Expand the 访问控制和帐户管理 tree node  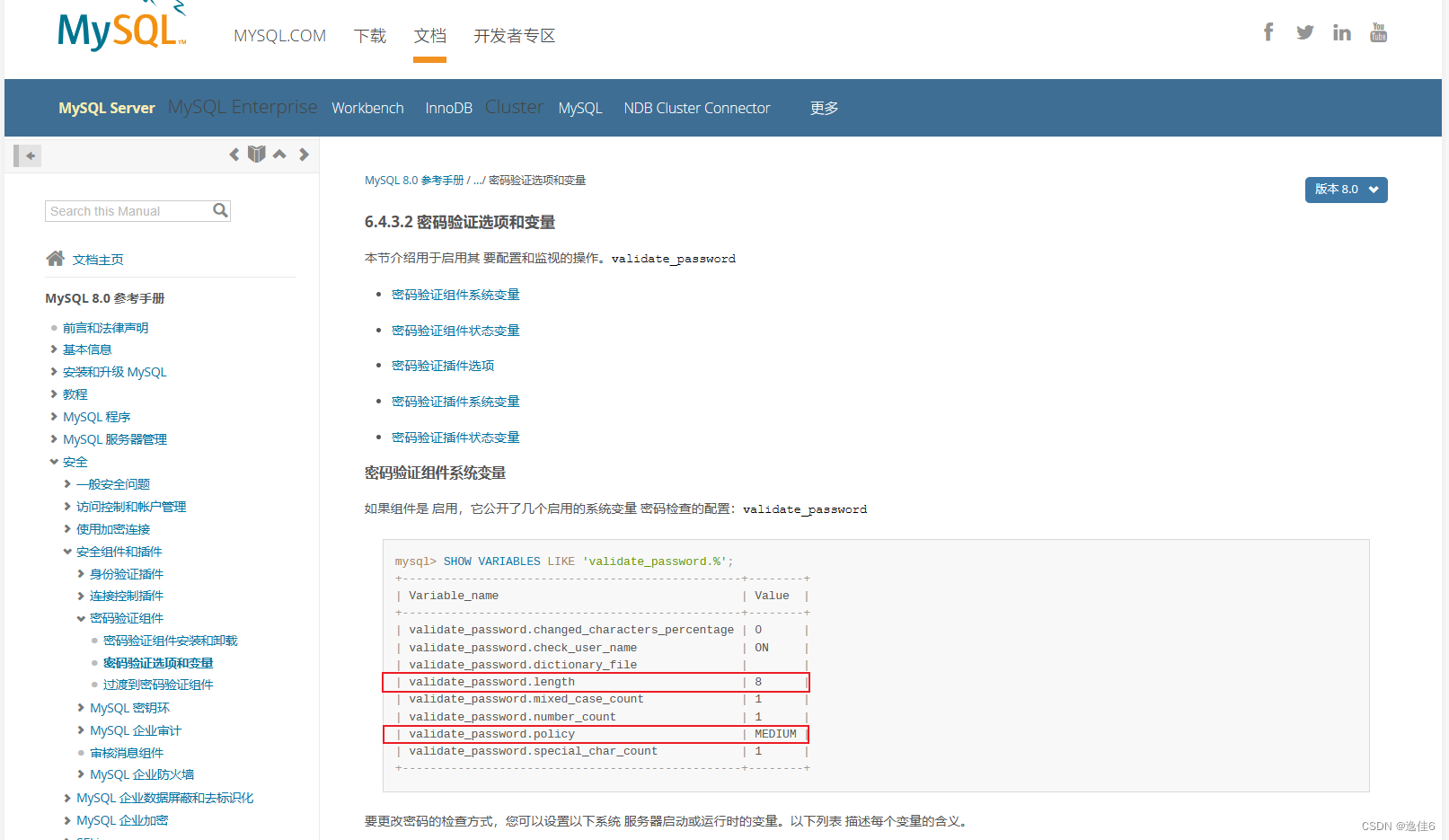67,507
